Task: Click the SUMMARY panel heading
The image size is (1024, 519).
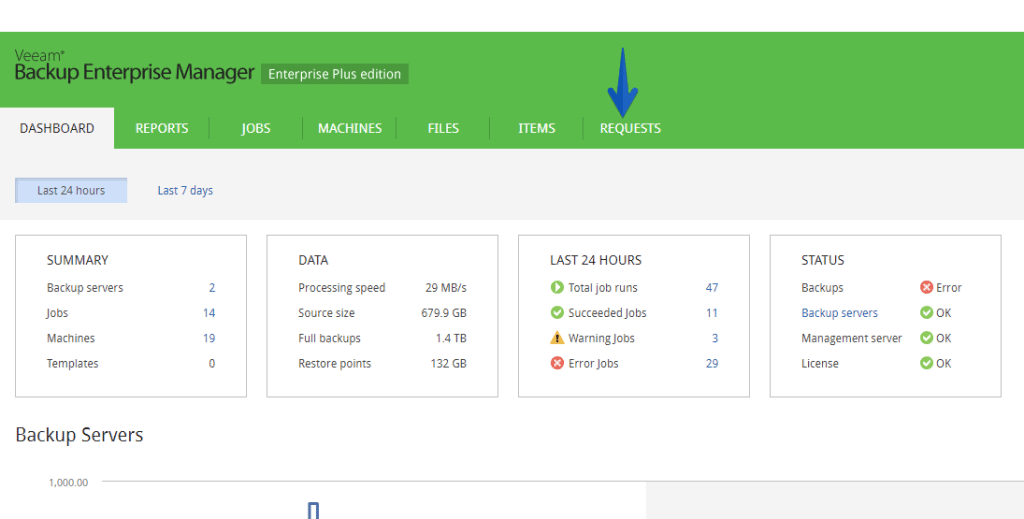Action: pos(78,260)
